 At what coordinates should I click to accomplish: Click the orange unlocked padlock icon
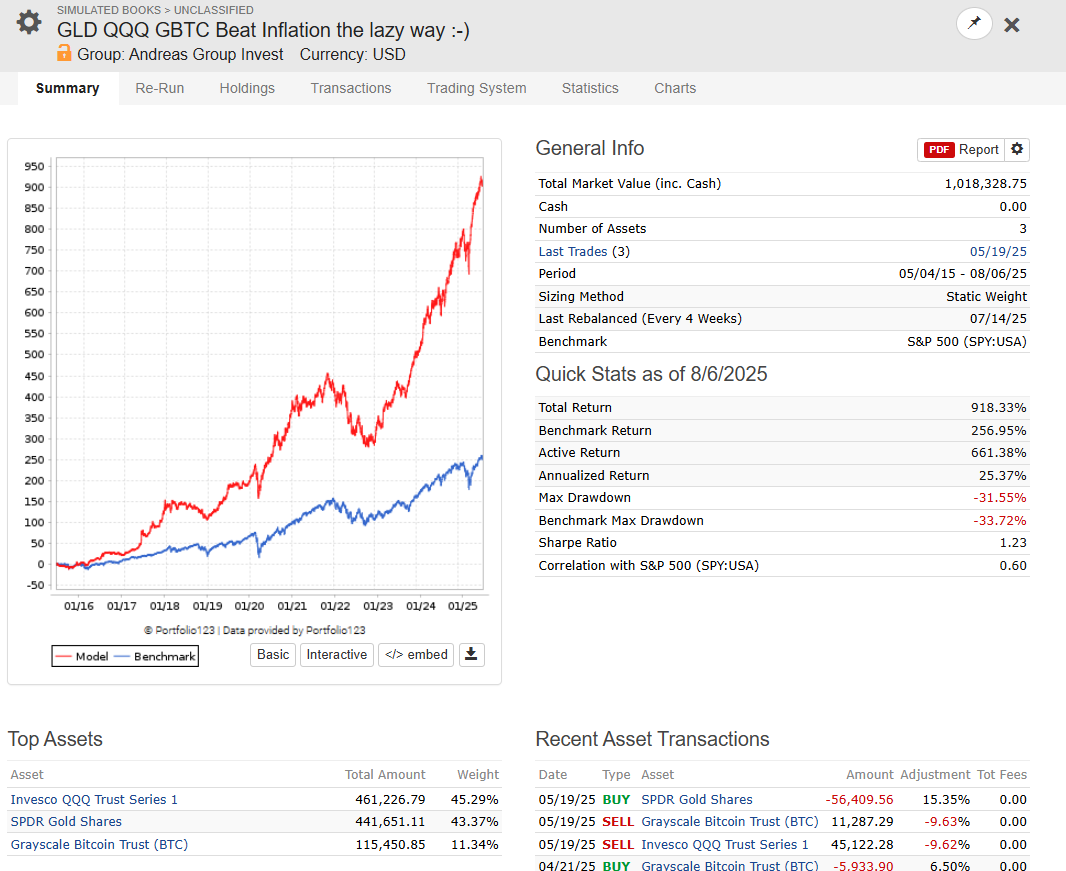click(64, 53)
